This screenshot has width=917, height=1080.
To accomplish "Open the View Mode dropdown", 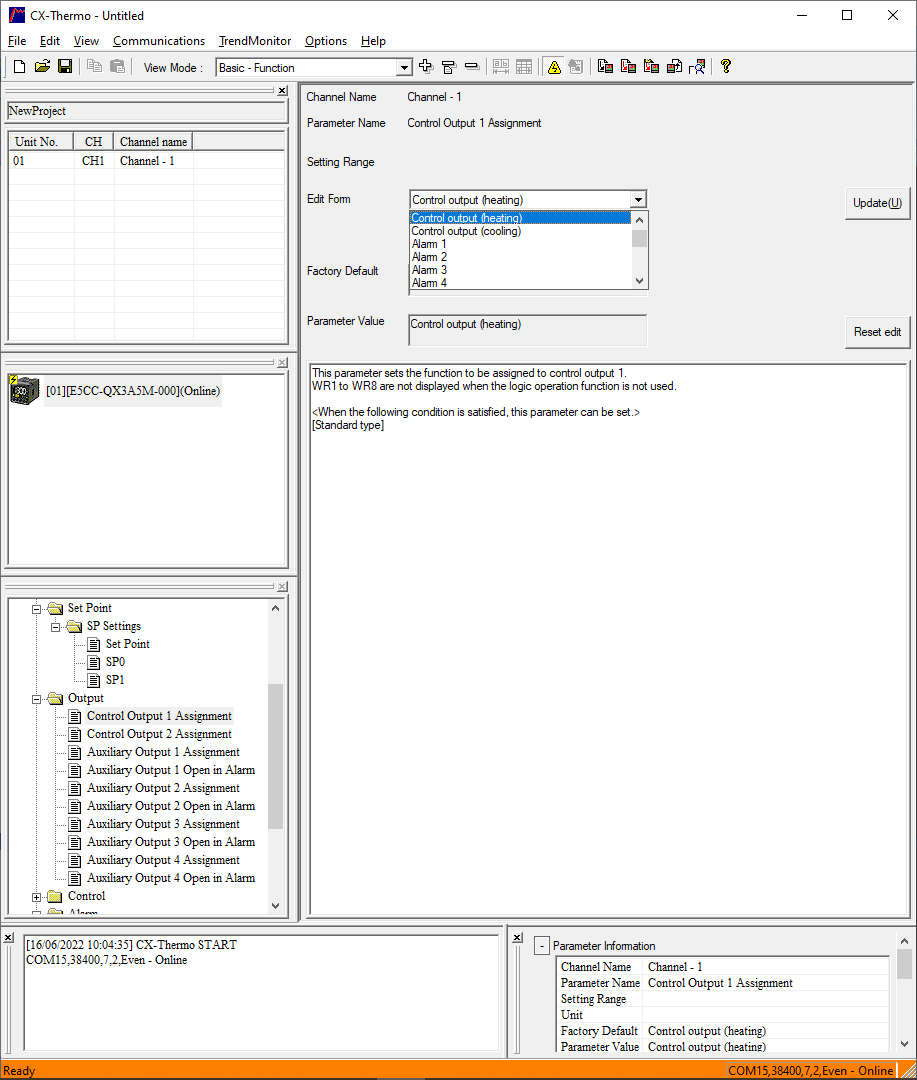I will tap(404, 68).
